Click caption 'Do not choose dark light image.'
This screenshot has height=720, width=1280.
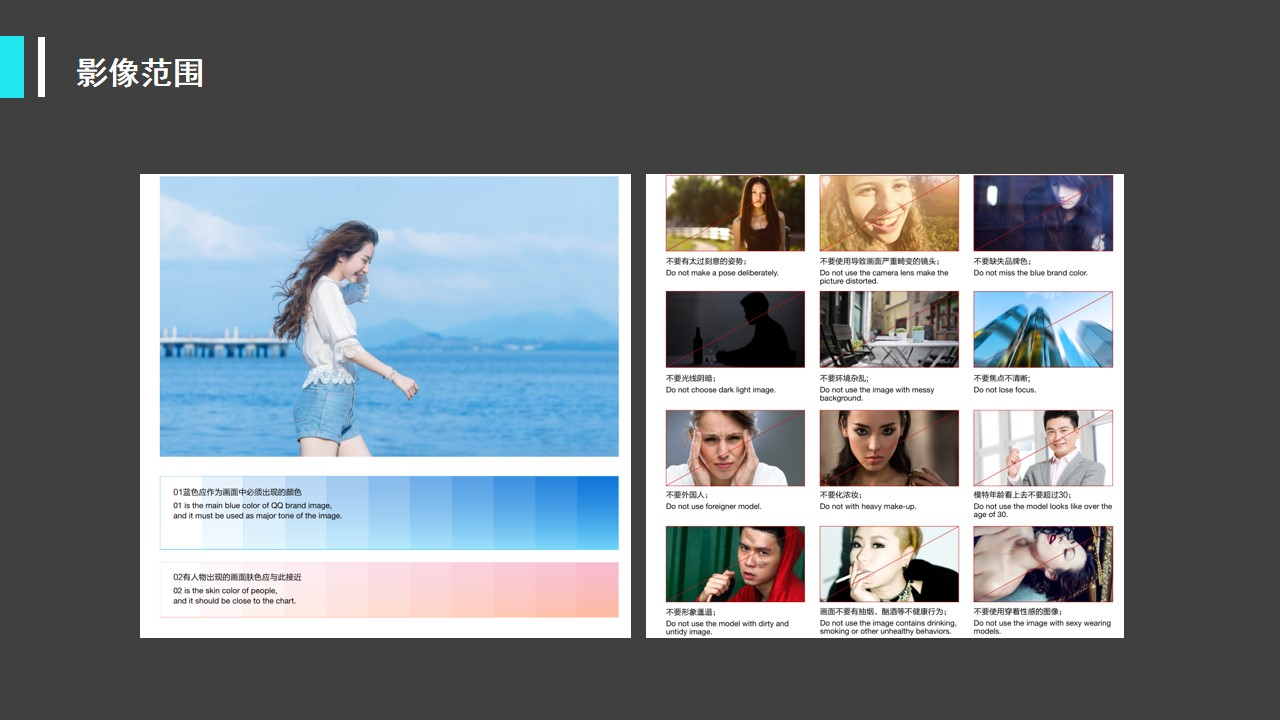[721, 390]
